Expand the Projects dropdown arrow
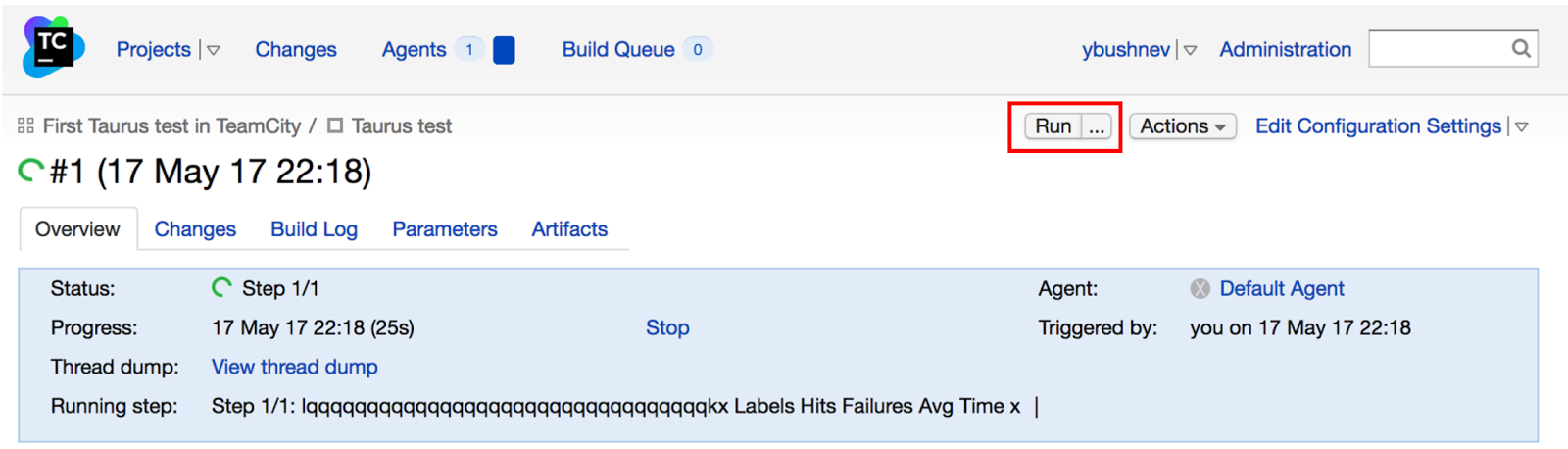This screenshot has width=1568, height=449. tap(214, 50)
